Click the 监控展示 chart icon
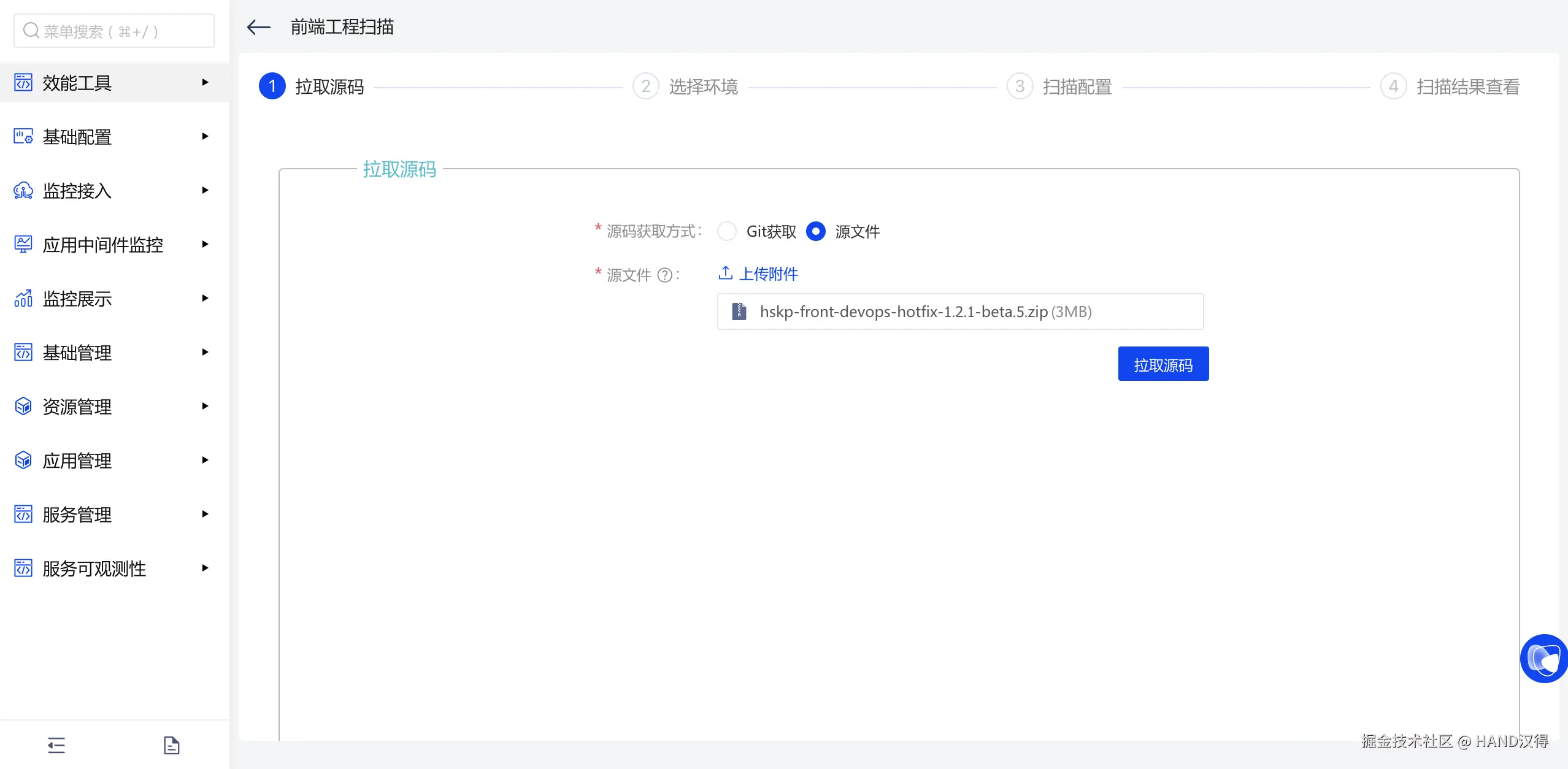The width and height of the screenshot is (1568, 769). (x=23, y=299)
